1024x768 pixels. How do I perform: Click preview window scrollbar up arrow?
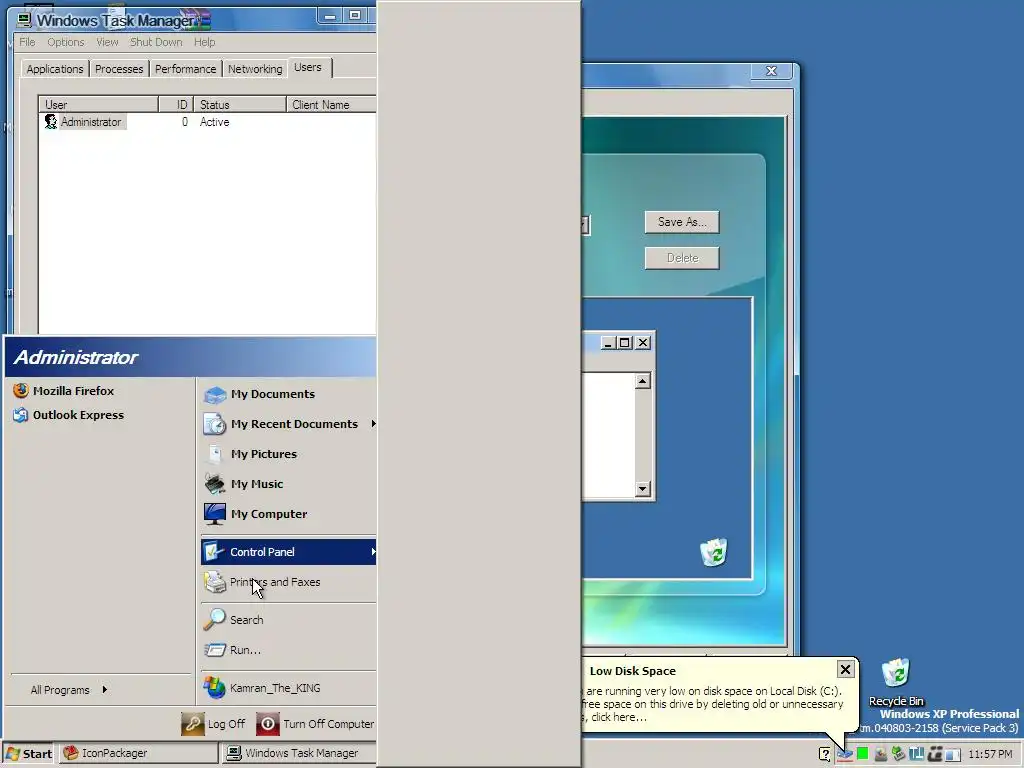click(x=643, y=381)
